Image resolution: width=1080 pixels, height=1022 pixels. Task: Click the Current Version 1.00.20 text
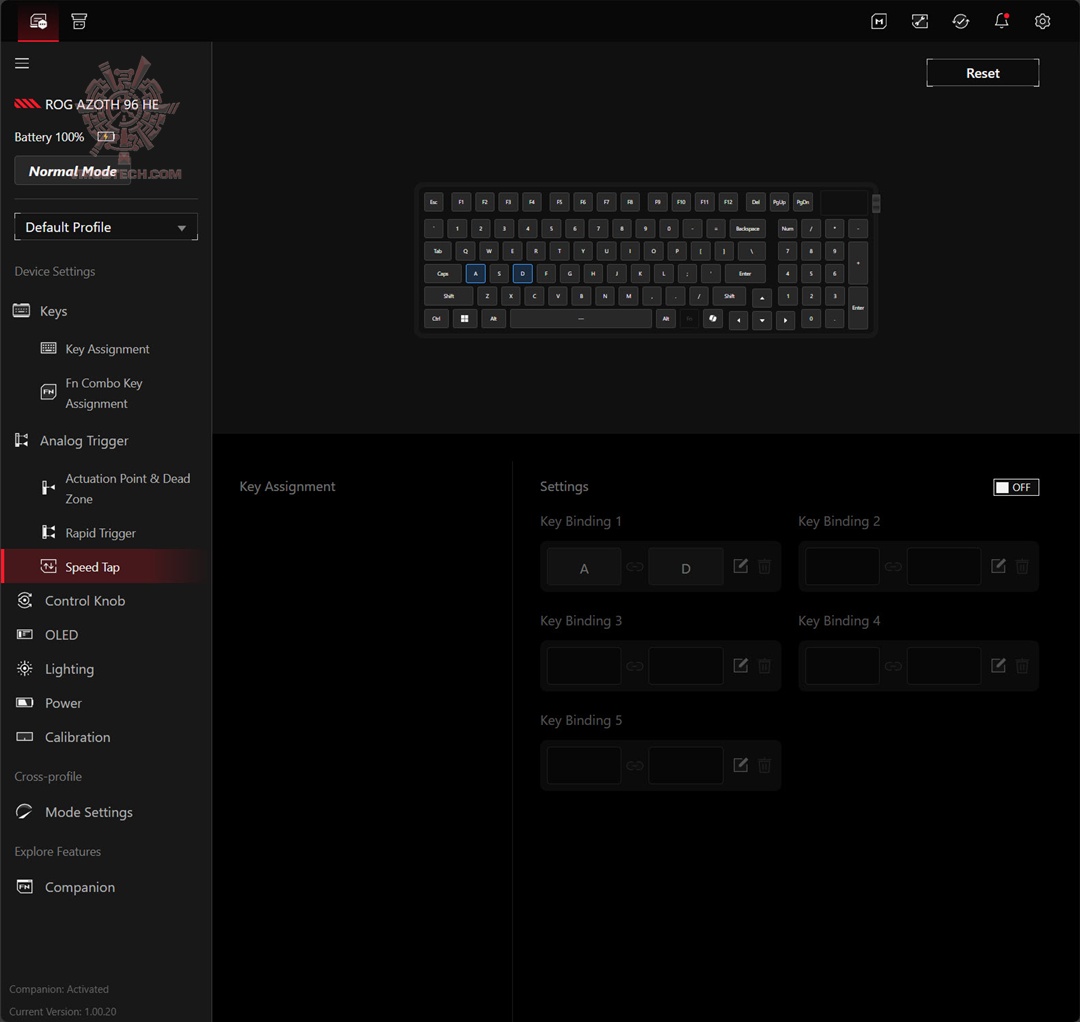63,1012
